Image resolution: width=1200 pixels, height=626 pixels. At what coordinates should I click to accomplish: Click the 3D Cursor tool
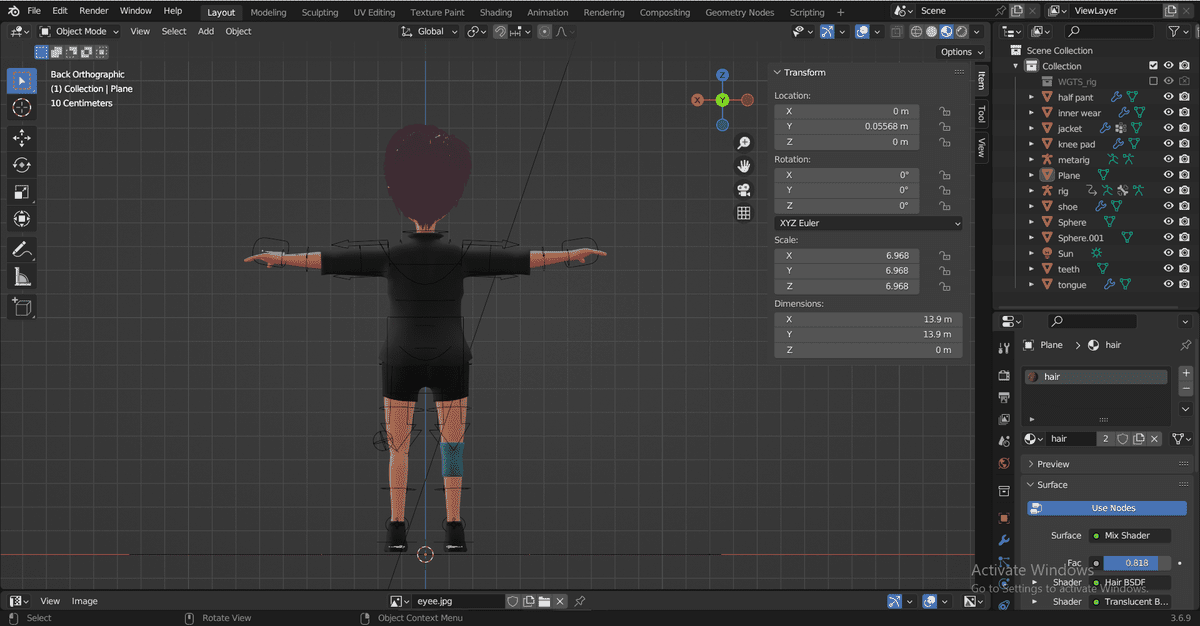(21, 107)
